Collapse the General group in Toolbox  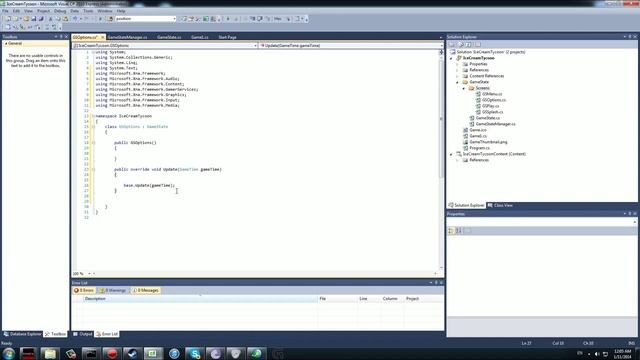click(6, 43)
